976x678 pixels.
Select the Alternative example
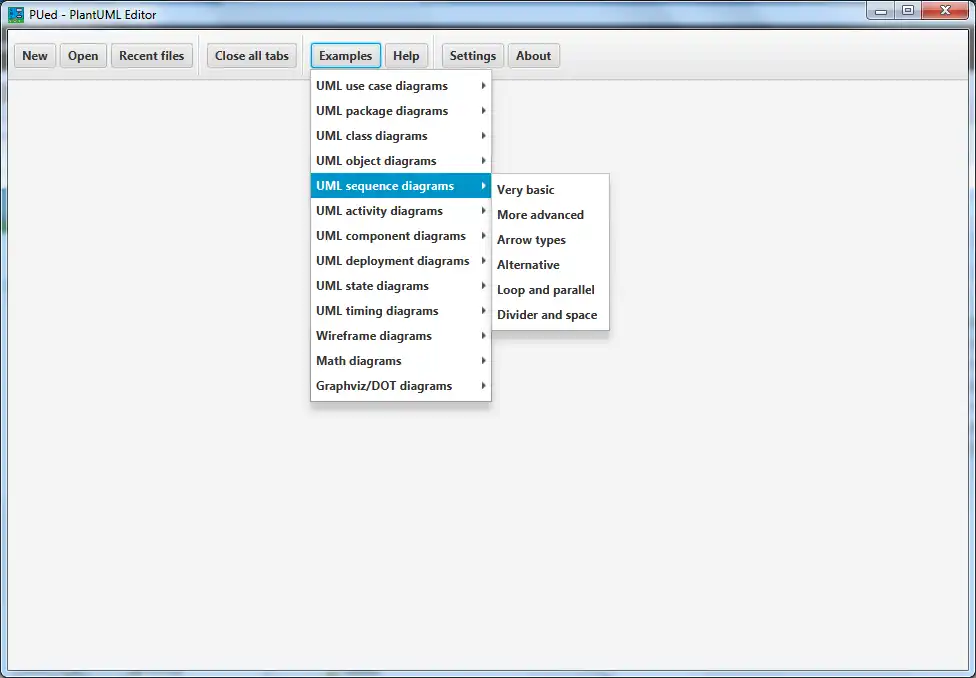tap(550, 265)
